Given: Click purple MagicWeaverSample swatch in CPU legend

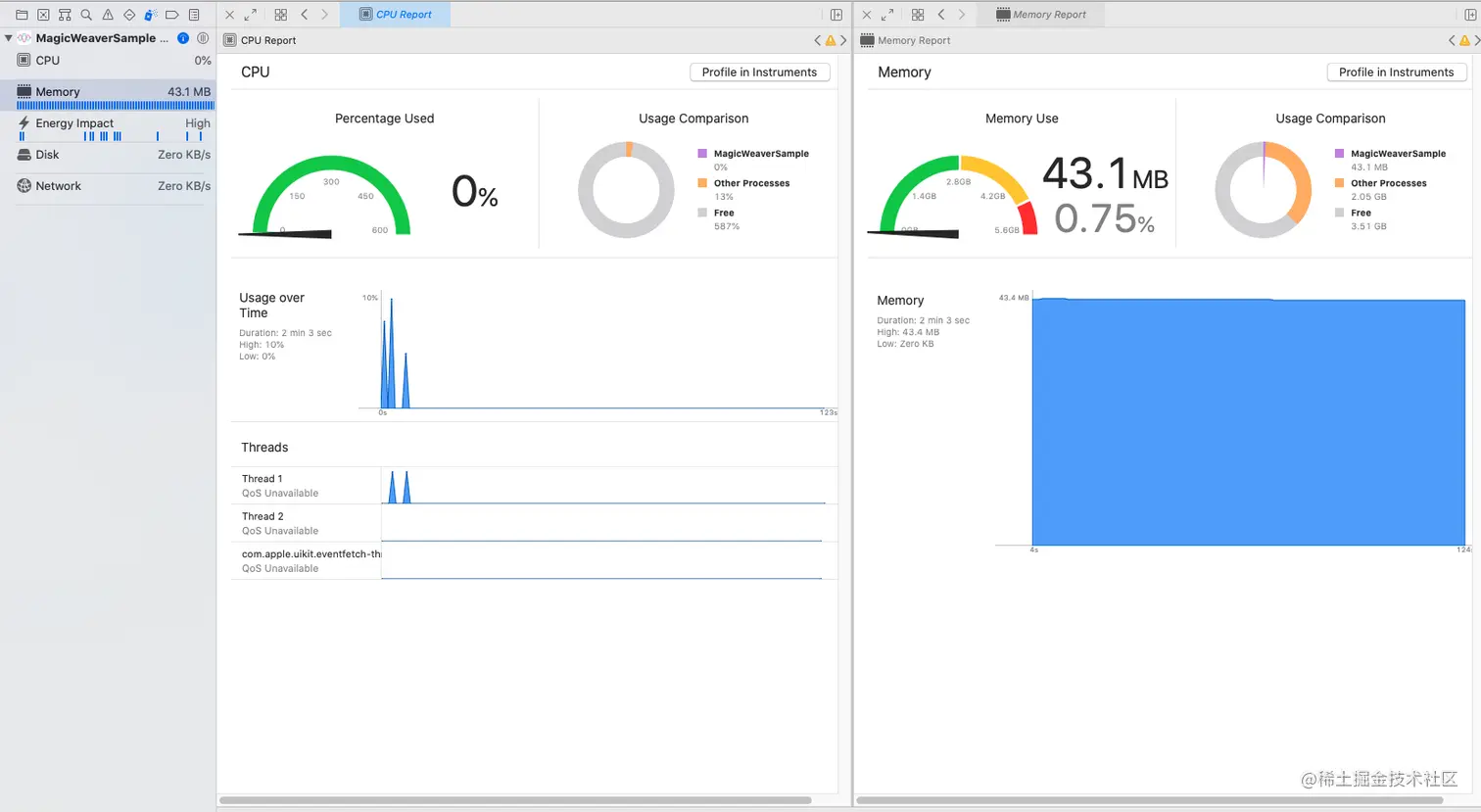Looking at the screenshot, I should pos(702,154).
